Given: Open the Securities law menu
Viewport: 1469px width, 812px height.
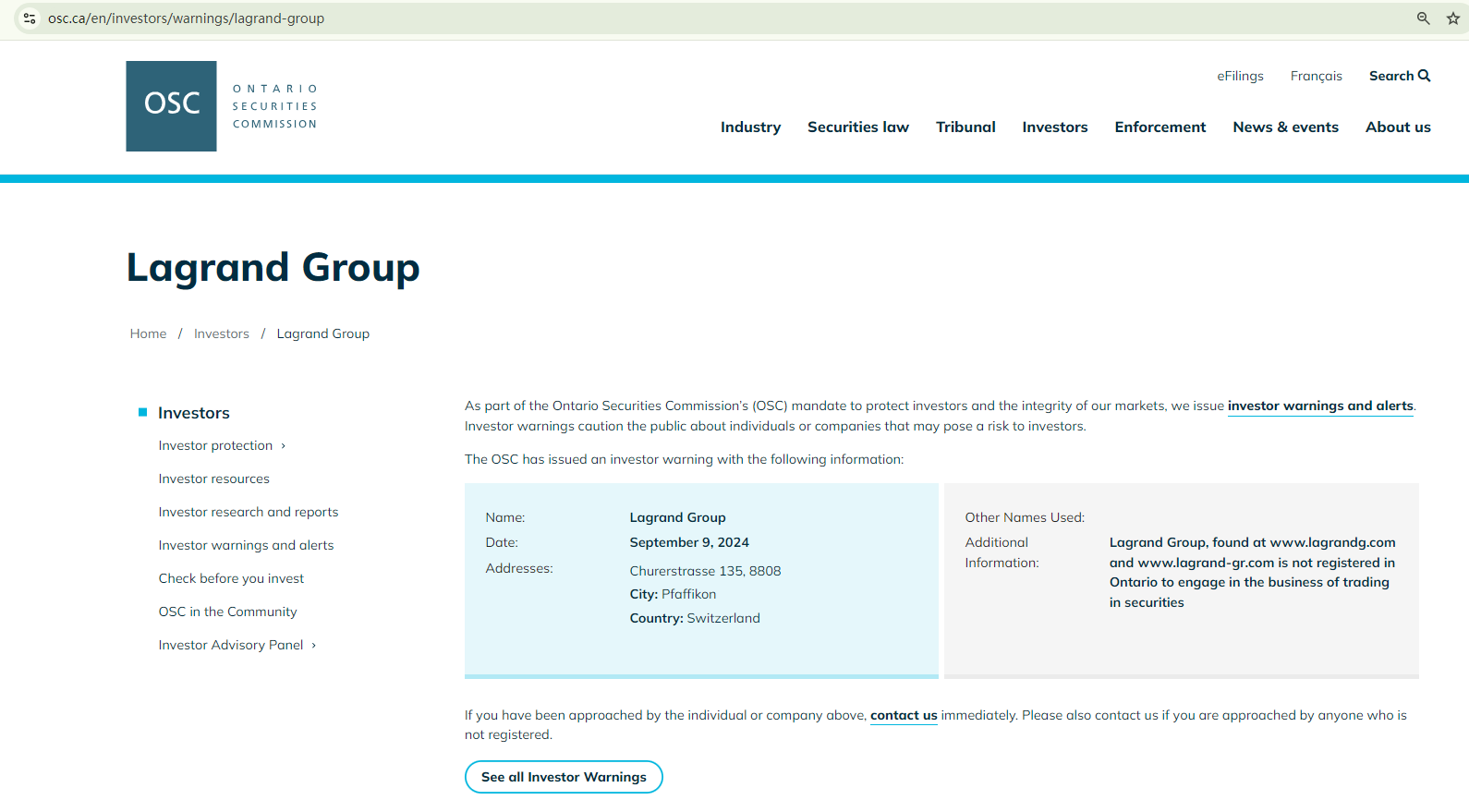Looking at the screenshot, I should coord(858,127).
